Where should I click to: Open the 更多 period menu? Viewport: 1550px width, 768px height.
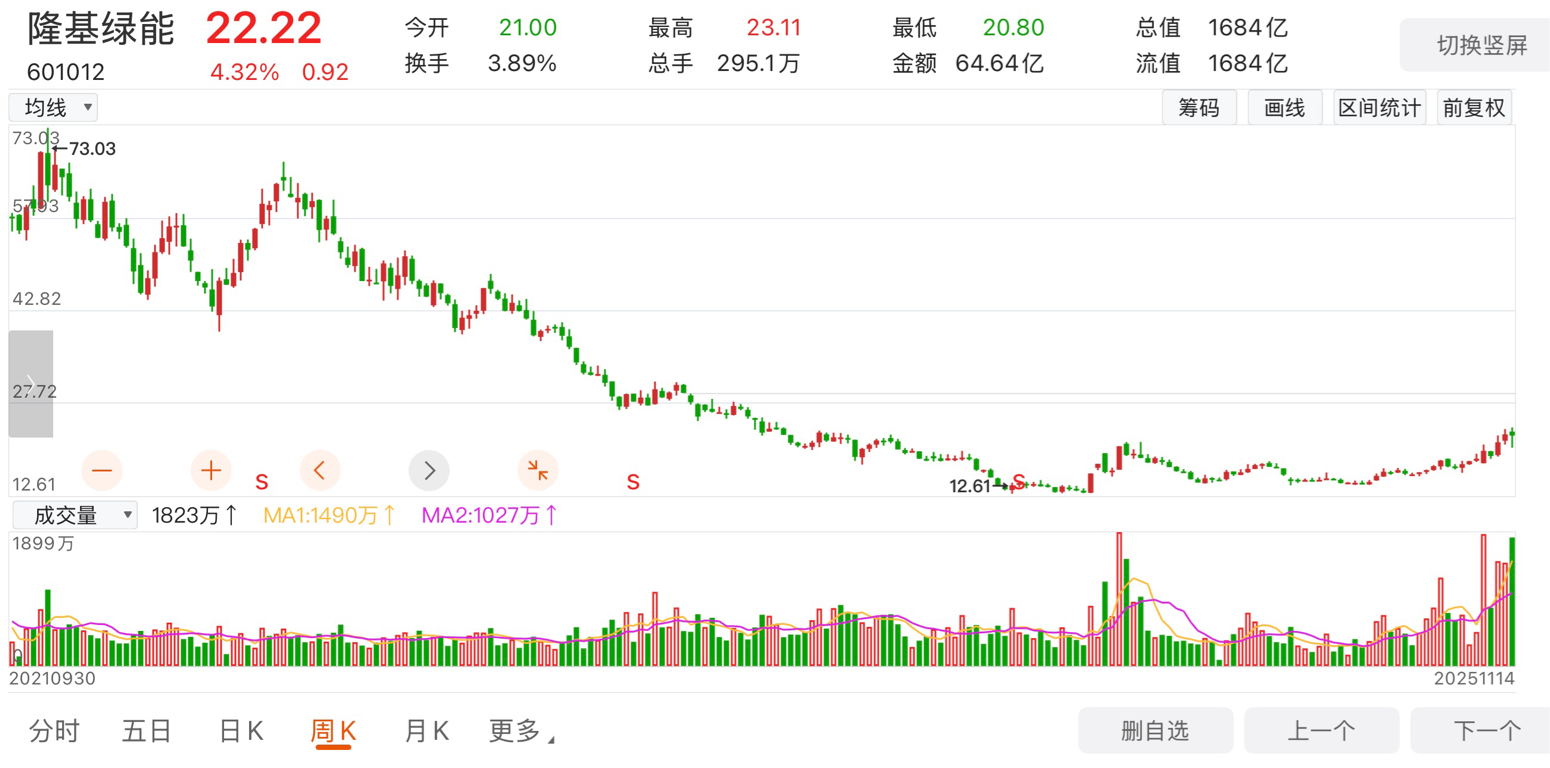click(521, 732)
